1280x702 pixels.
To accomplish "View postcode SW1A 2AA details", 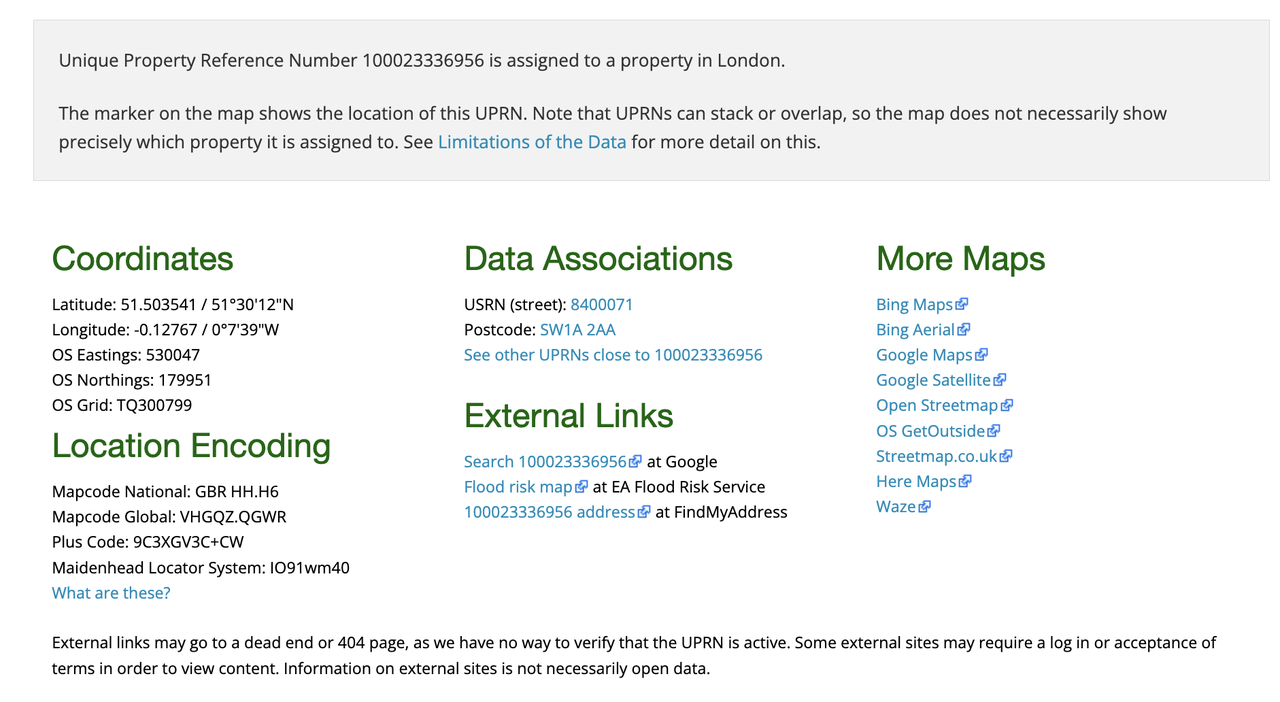I will click(x=578, y=329).
